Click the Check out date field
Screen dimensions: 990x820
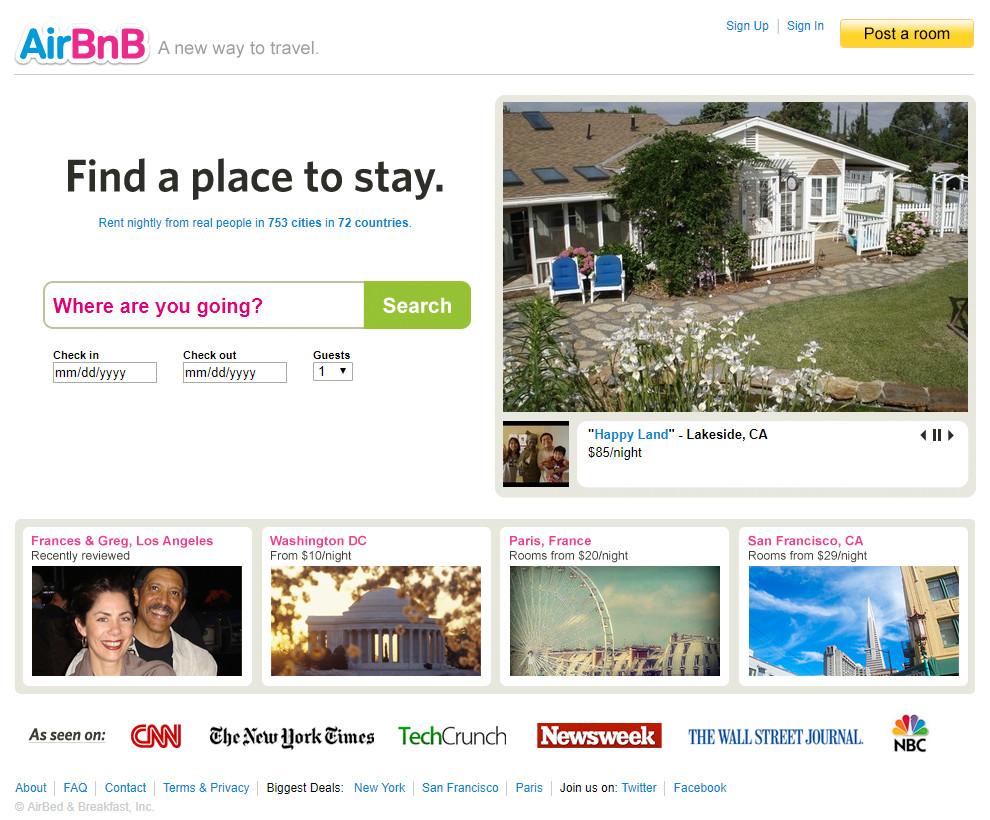tap(235, 372)
